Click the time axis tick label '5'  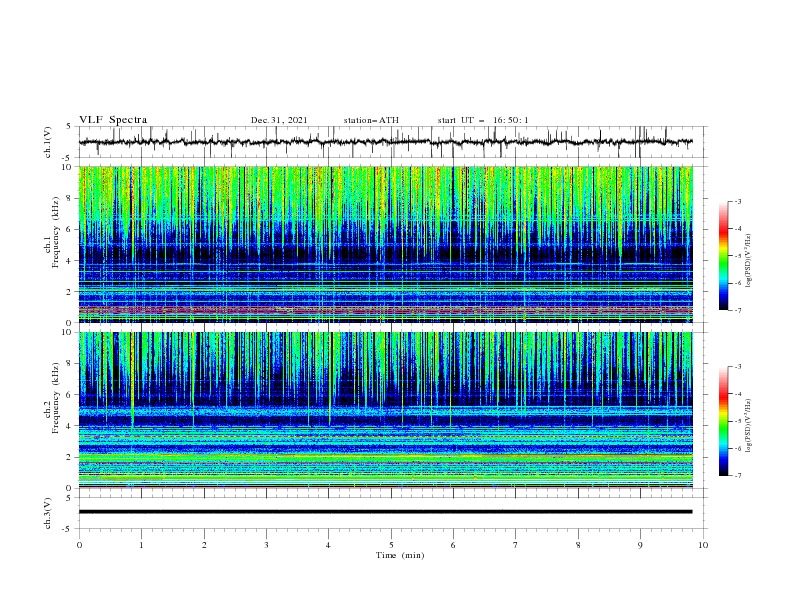pos(391,545)
